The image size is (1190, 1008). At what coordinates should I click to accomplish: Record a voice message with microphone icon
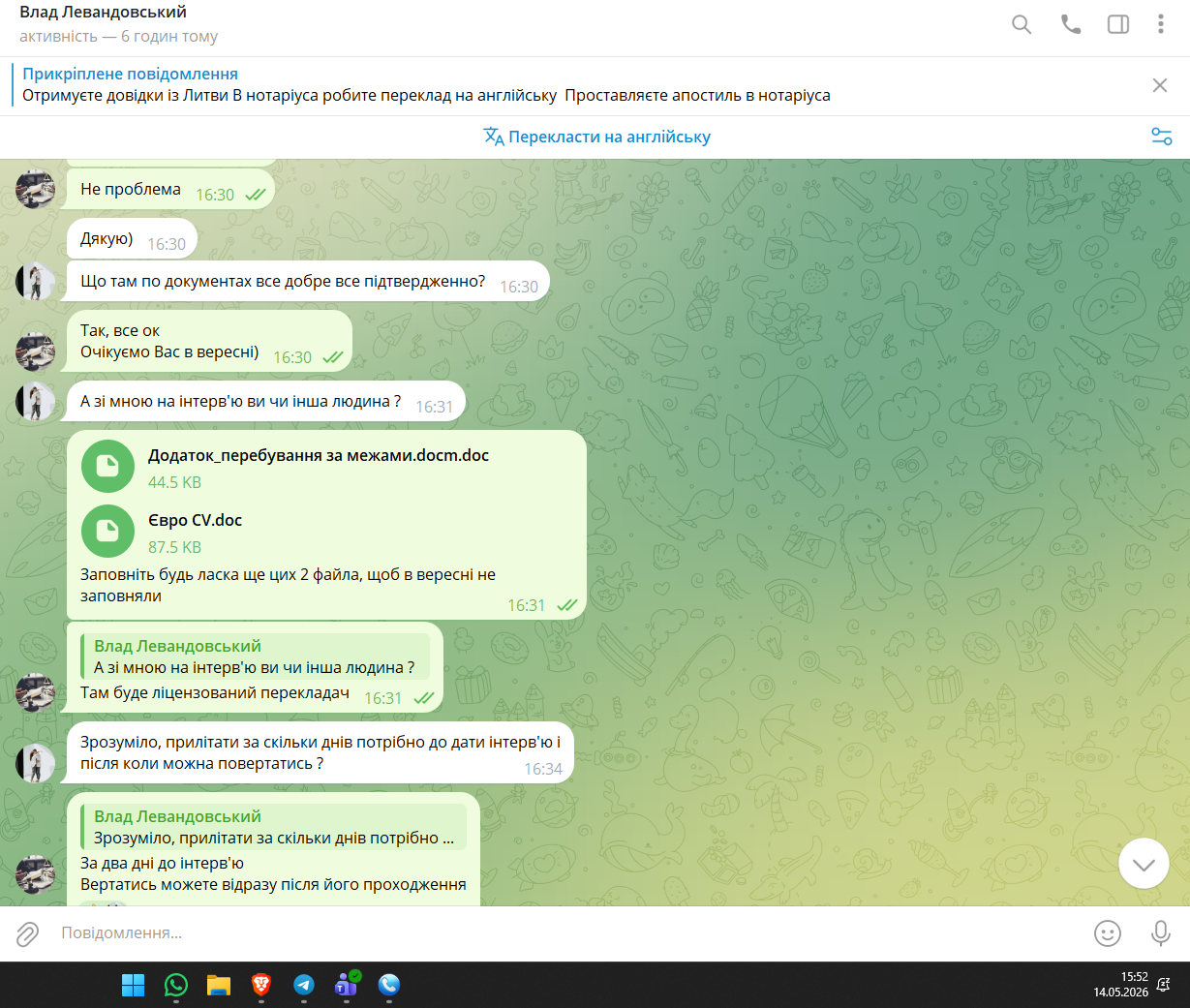point(1160,933)
